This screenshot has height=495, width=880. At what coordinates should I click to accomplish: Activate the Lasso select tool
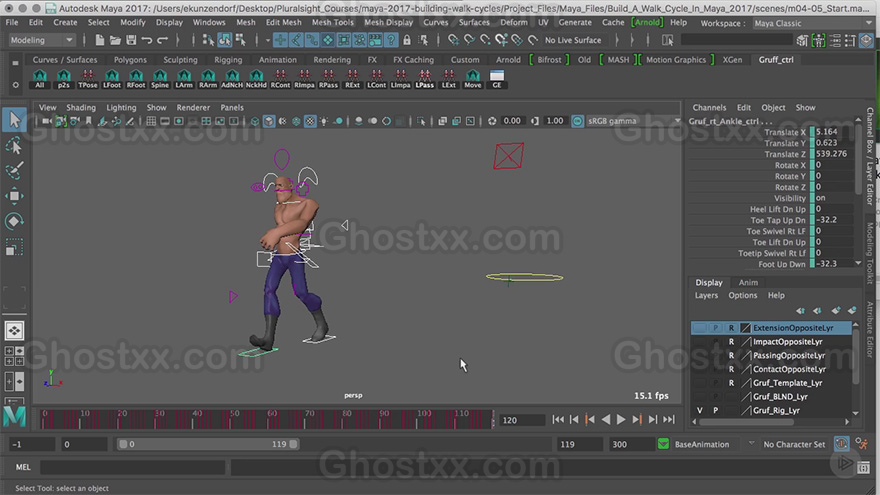tap(14, 146)
